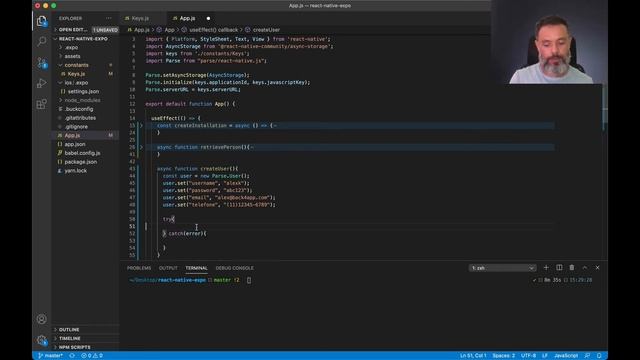
Task: Expand the Open Editors section
Action: click(73, 30)
